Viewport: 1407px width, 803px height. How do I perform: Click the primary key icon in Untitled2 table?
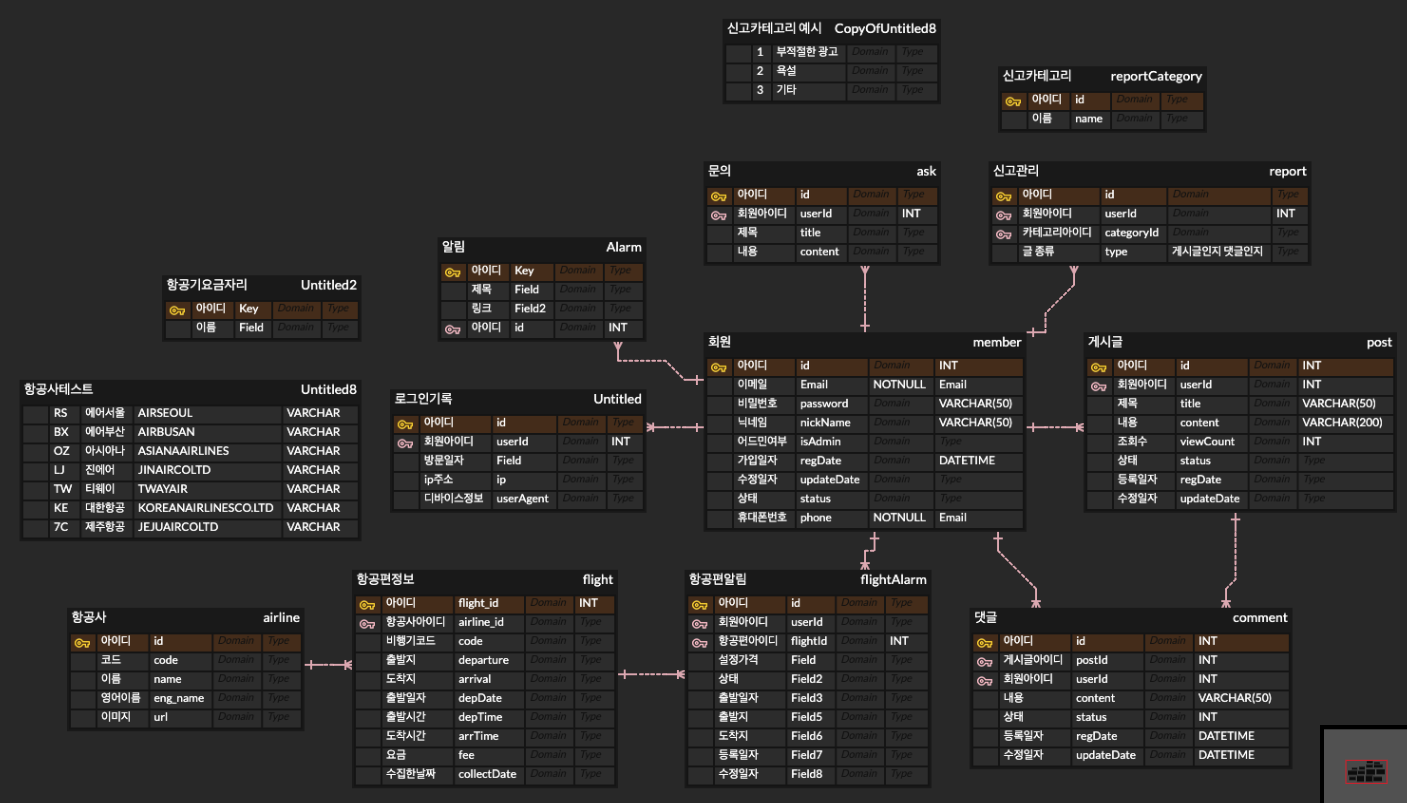[x=177, y=308]
